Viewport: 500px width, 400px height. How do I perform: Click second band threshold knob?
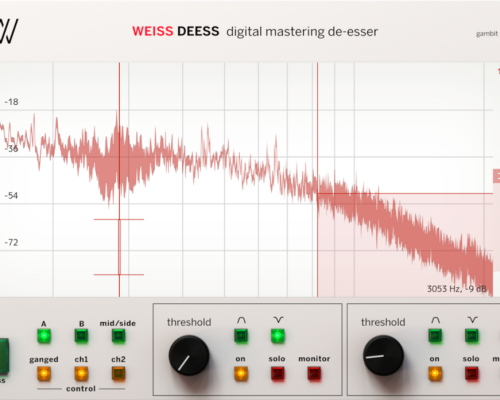[383, 356]
